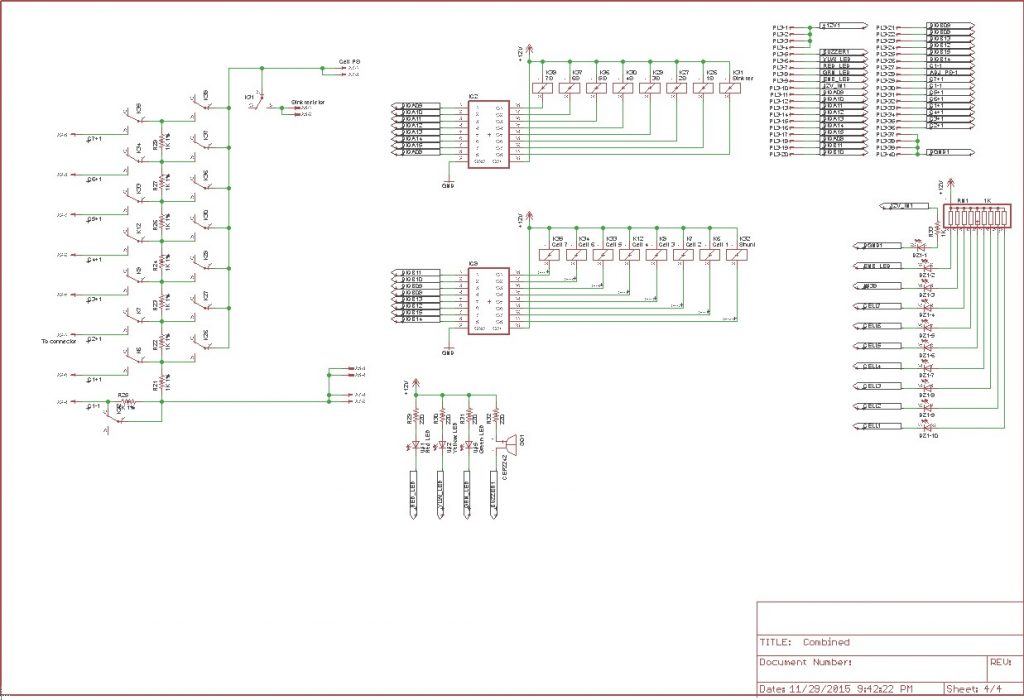
Task: Select the +12V supply symbol above IC2
Action: [530, 50]
